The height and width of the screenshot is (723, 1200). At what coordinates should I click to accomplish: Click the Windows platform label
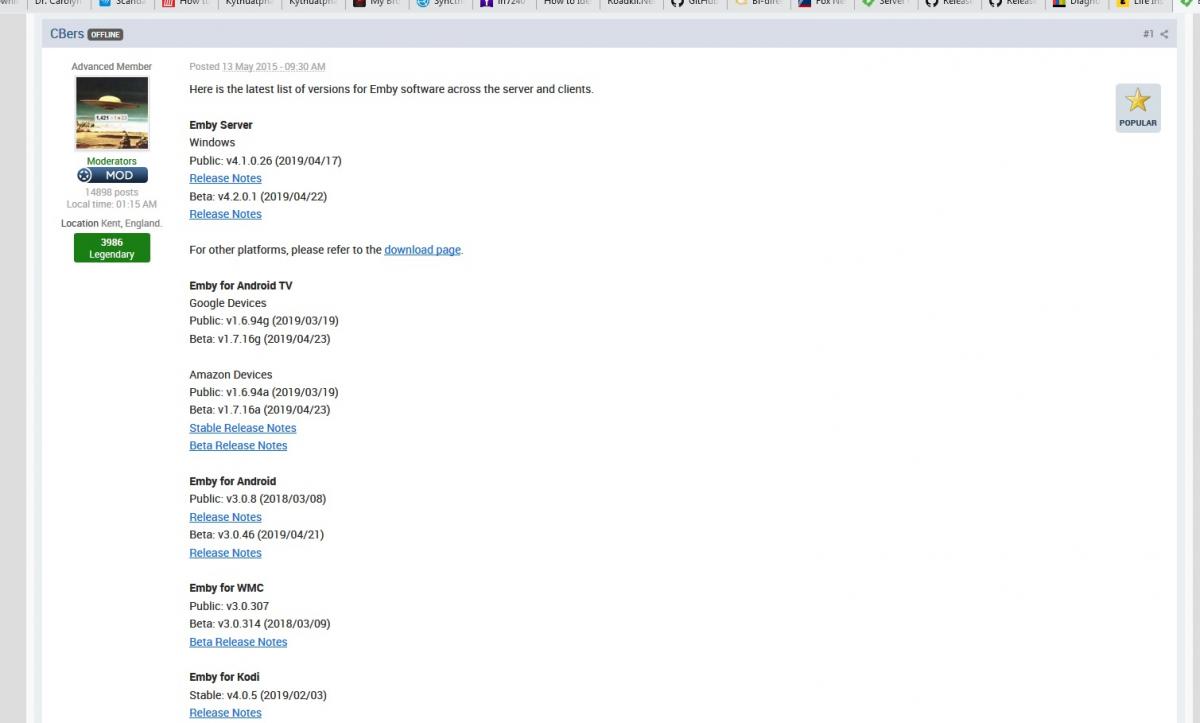click(212, 143)
